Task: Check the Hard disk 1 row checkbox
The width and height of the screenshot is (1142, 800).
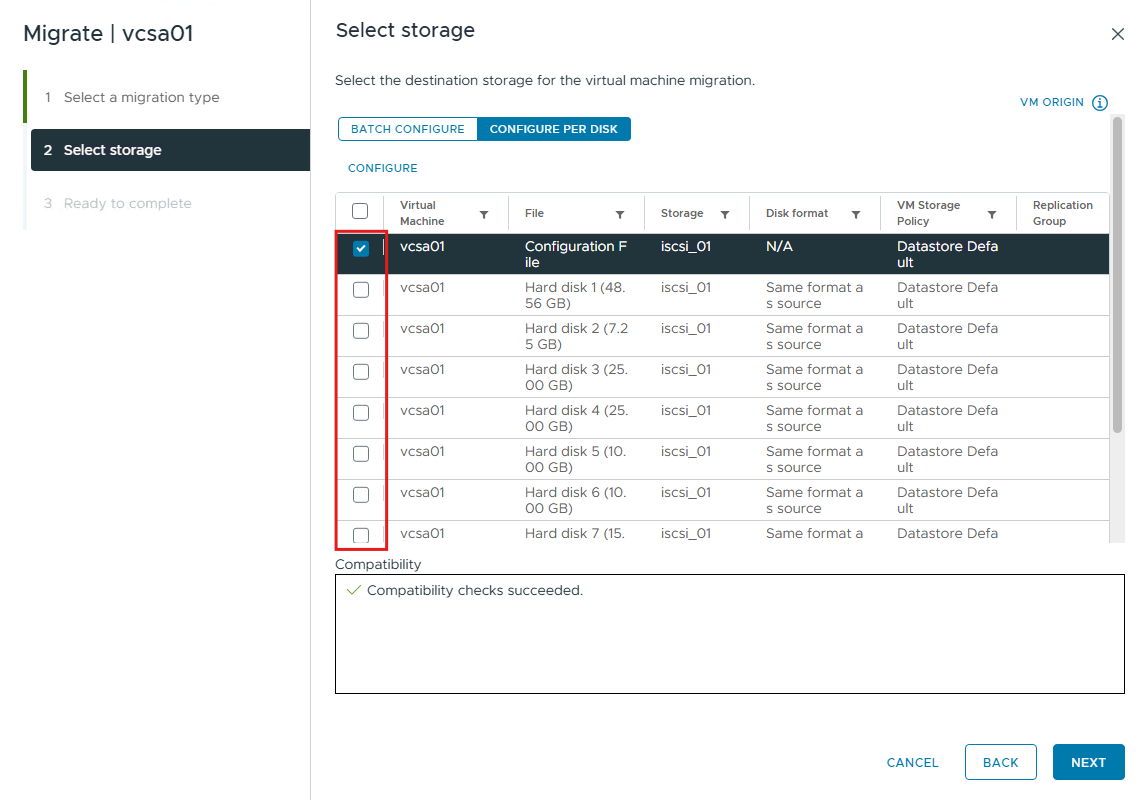Action: [361, 290]
